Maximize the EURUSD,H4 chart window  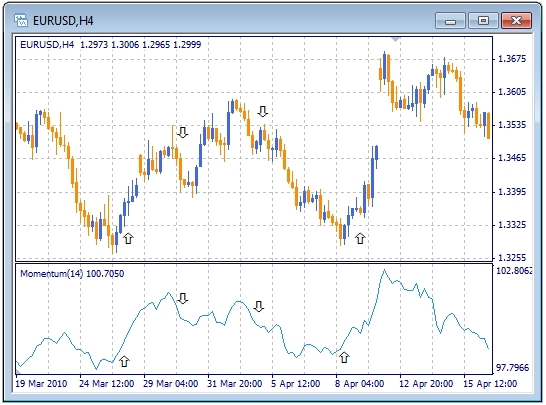(x=483, y=21)
